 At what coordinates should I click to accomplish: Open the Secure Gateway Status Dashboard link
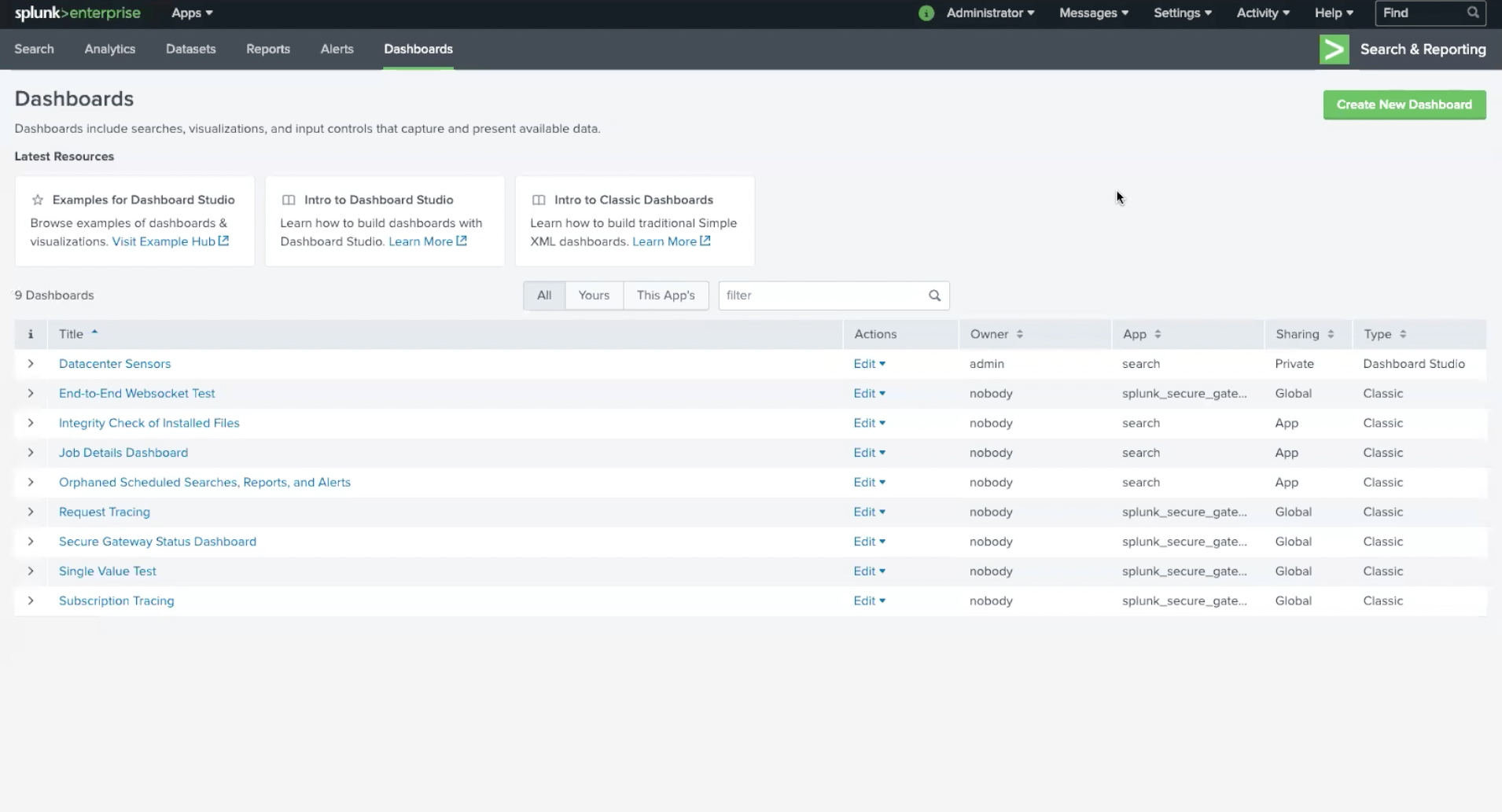[x=157, y=542]
